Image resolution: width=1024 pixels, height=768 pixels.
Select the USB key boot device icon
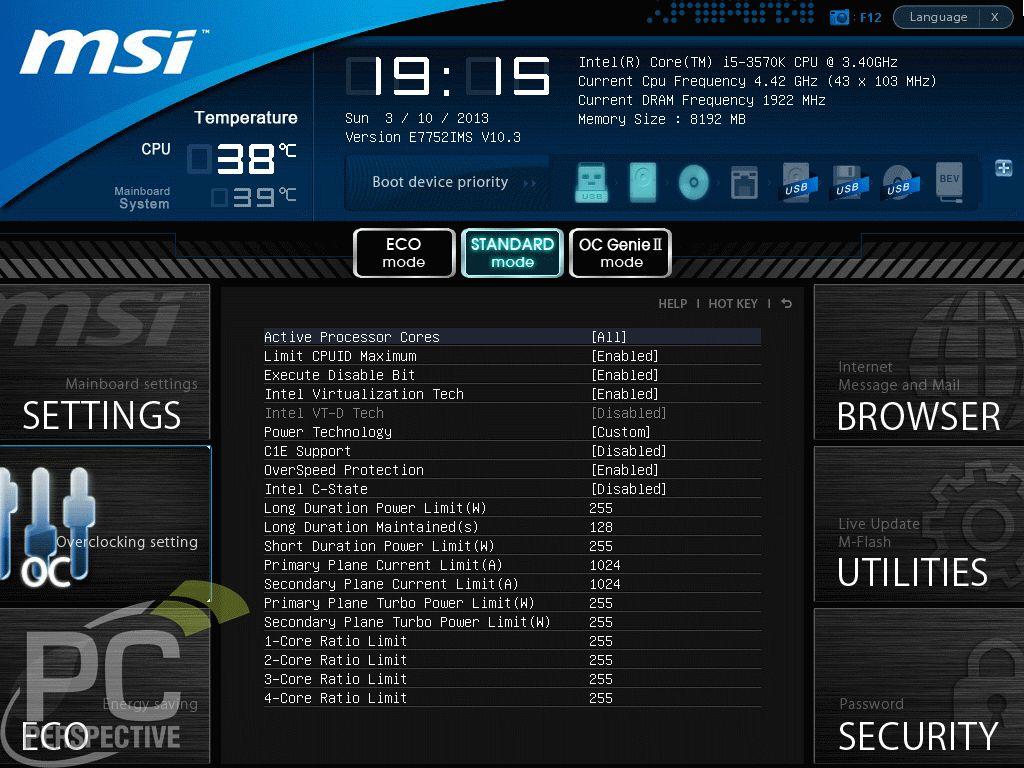tap(592, 182)
